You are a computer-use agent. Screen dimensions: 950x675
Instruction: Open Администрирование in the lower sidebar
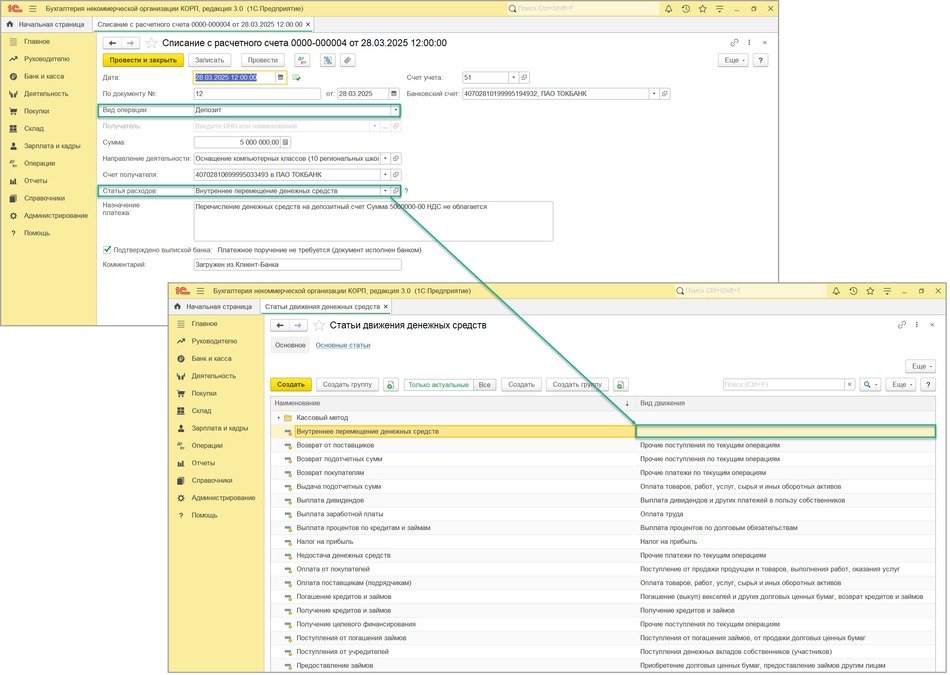click(223, 497)
